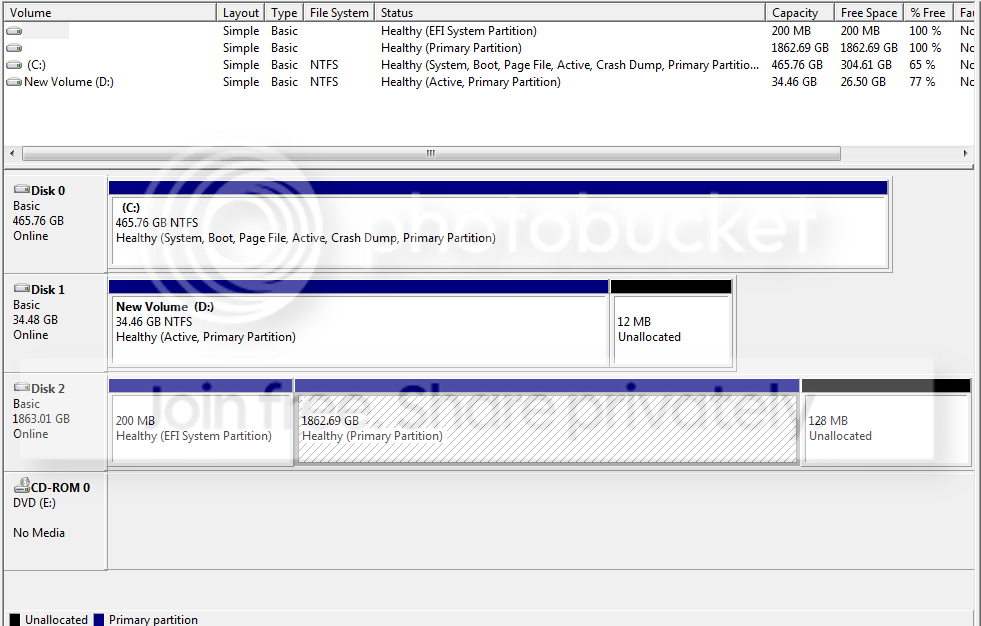Sort by the Layout column header

(241, 13)
